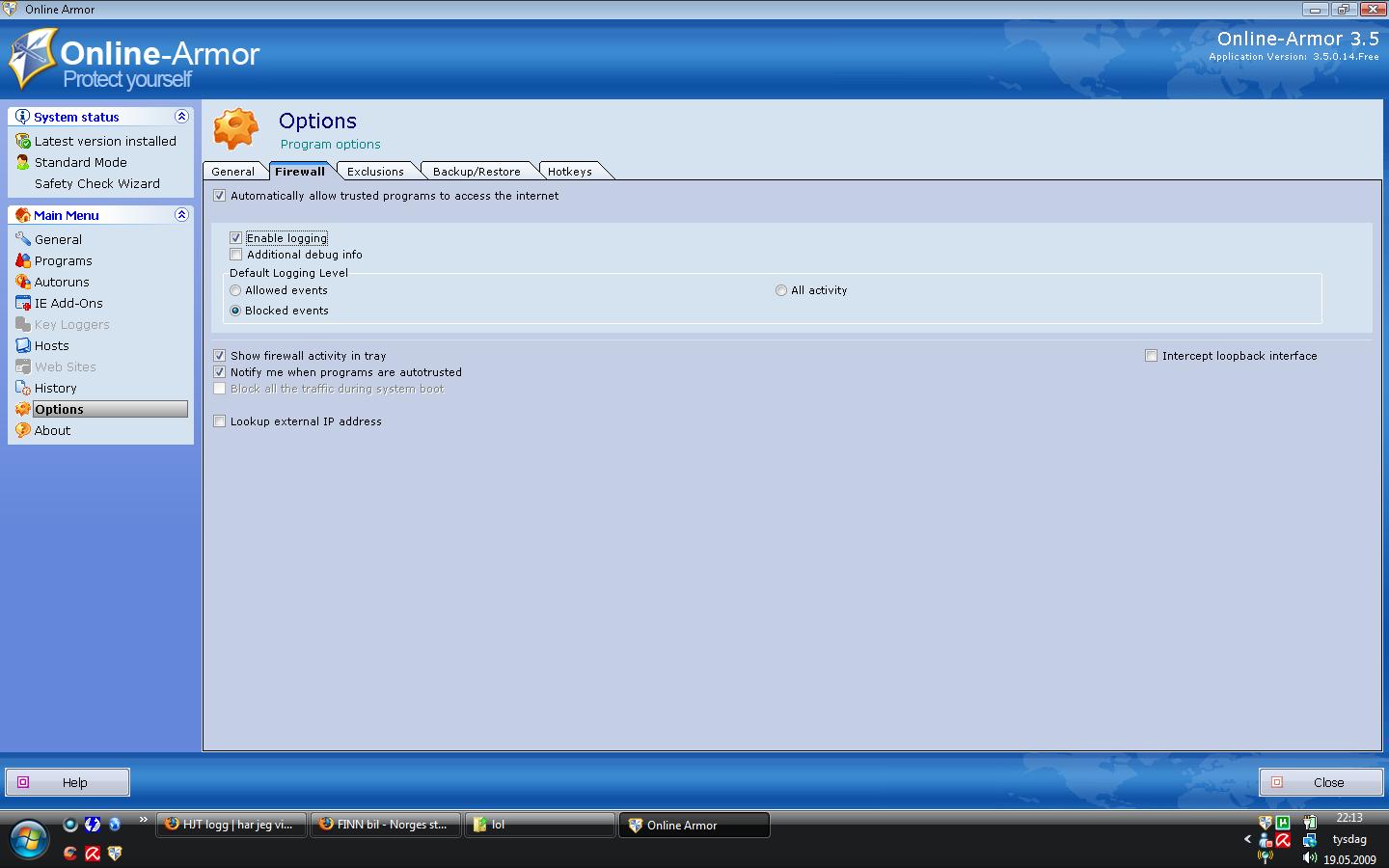Click the volume speaker tray icon
Screen dimensions: 1389x868
coord(1309,857)
